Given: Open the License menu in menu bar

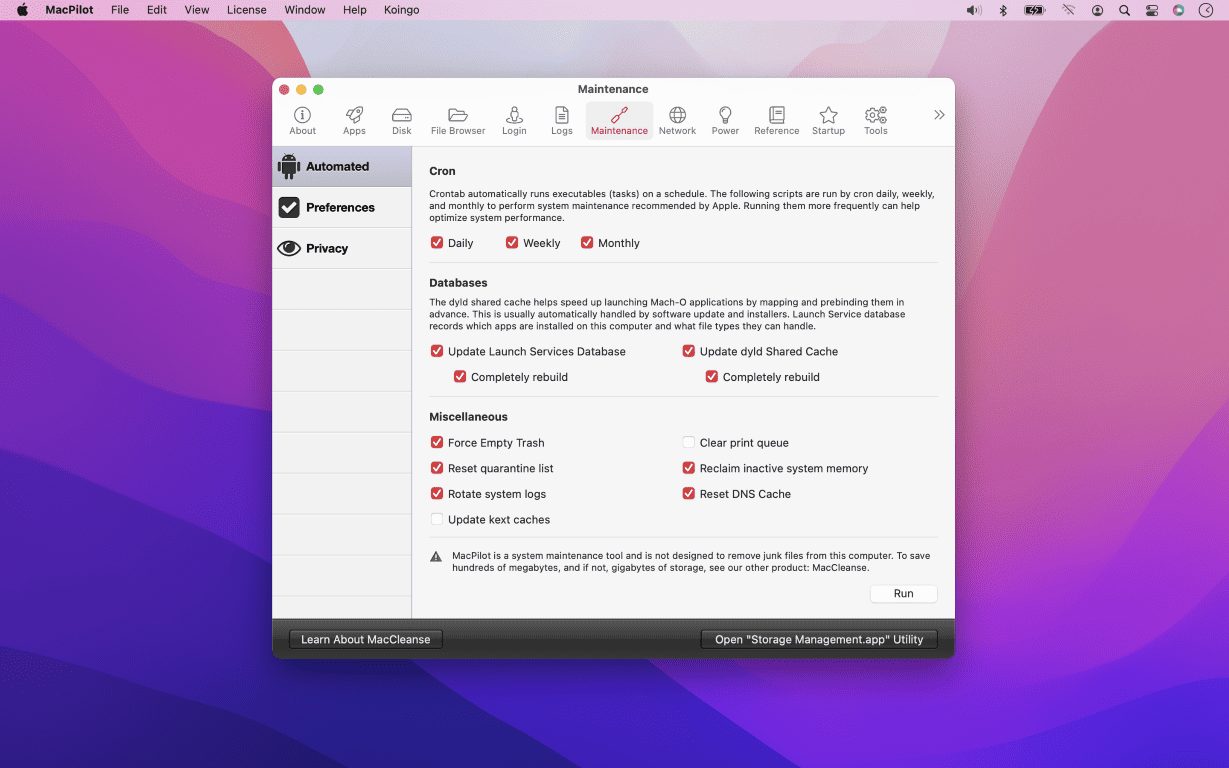Looking at the screenshot, I should (x=246, y=10).
